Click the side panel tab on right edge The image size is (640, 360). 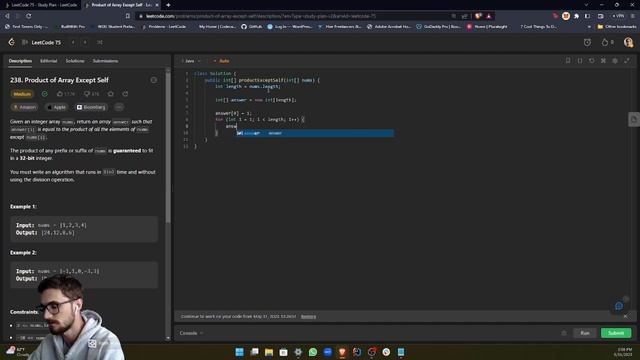(634, 120)
